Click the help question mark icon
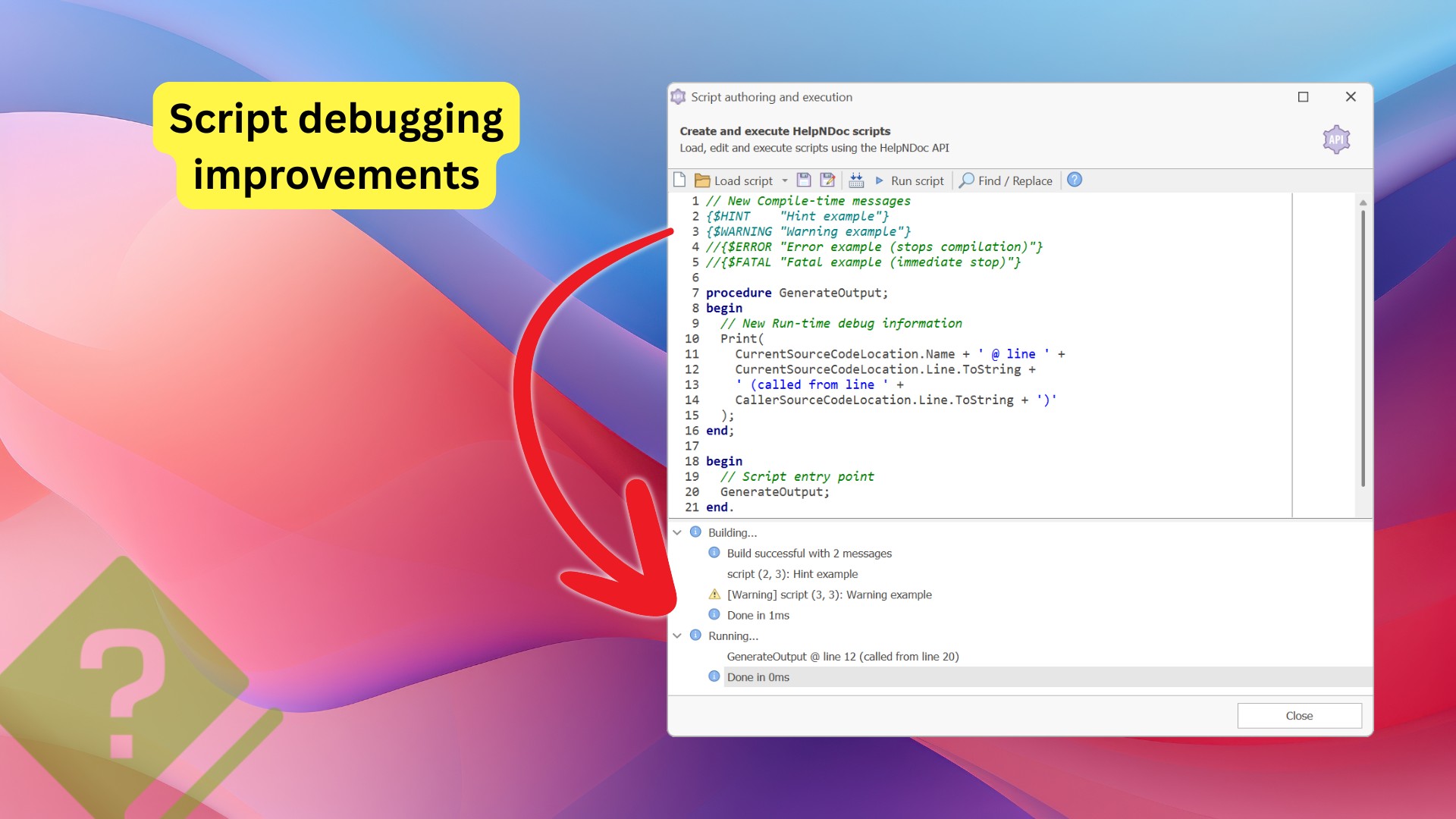 tap(1075, 180)
